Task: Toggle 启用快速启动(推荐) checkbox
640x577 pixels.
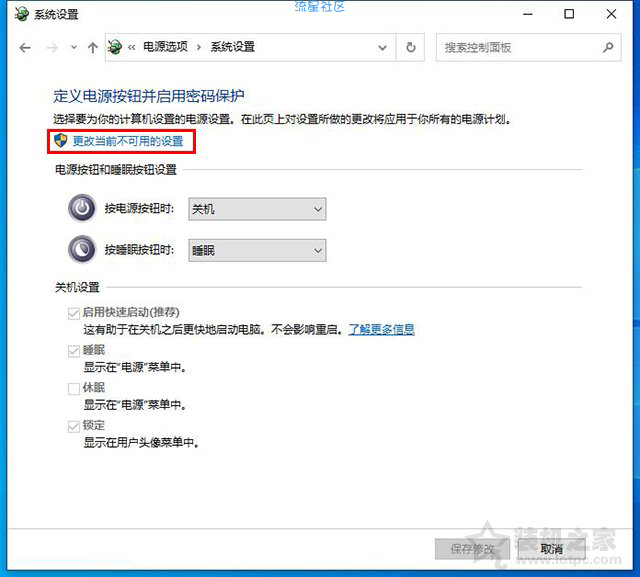Action: click(x=74, y=313)
